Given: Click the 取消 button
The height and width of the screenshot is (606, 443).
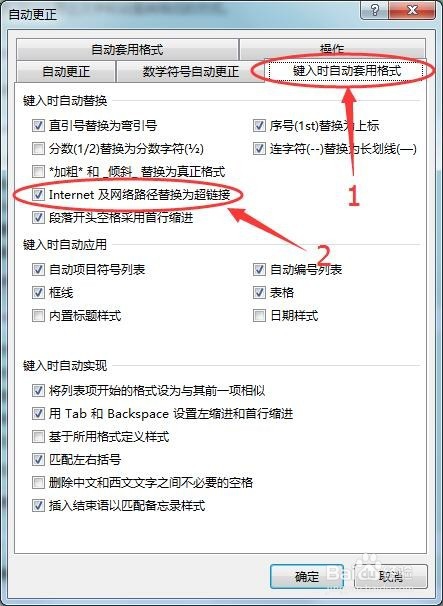Looking at the screenshot, I should click(391, 577).
